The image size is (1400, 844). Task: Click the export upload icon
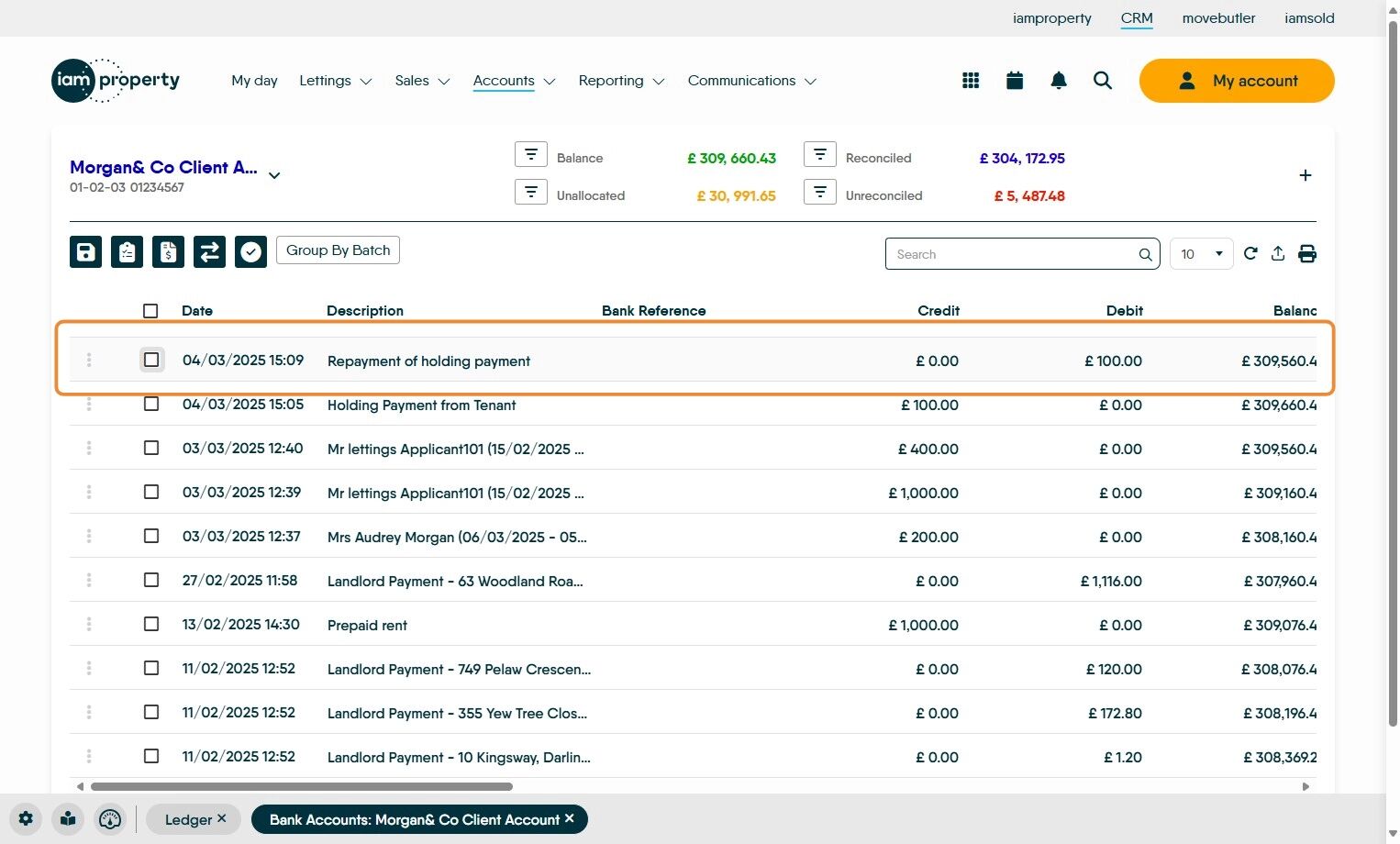coord(1278,254)
